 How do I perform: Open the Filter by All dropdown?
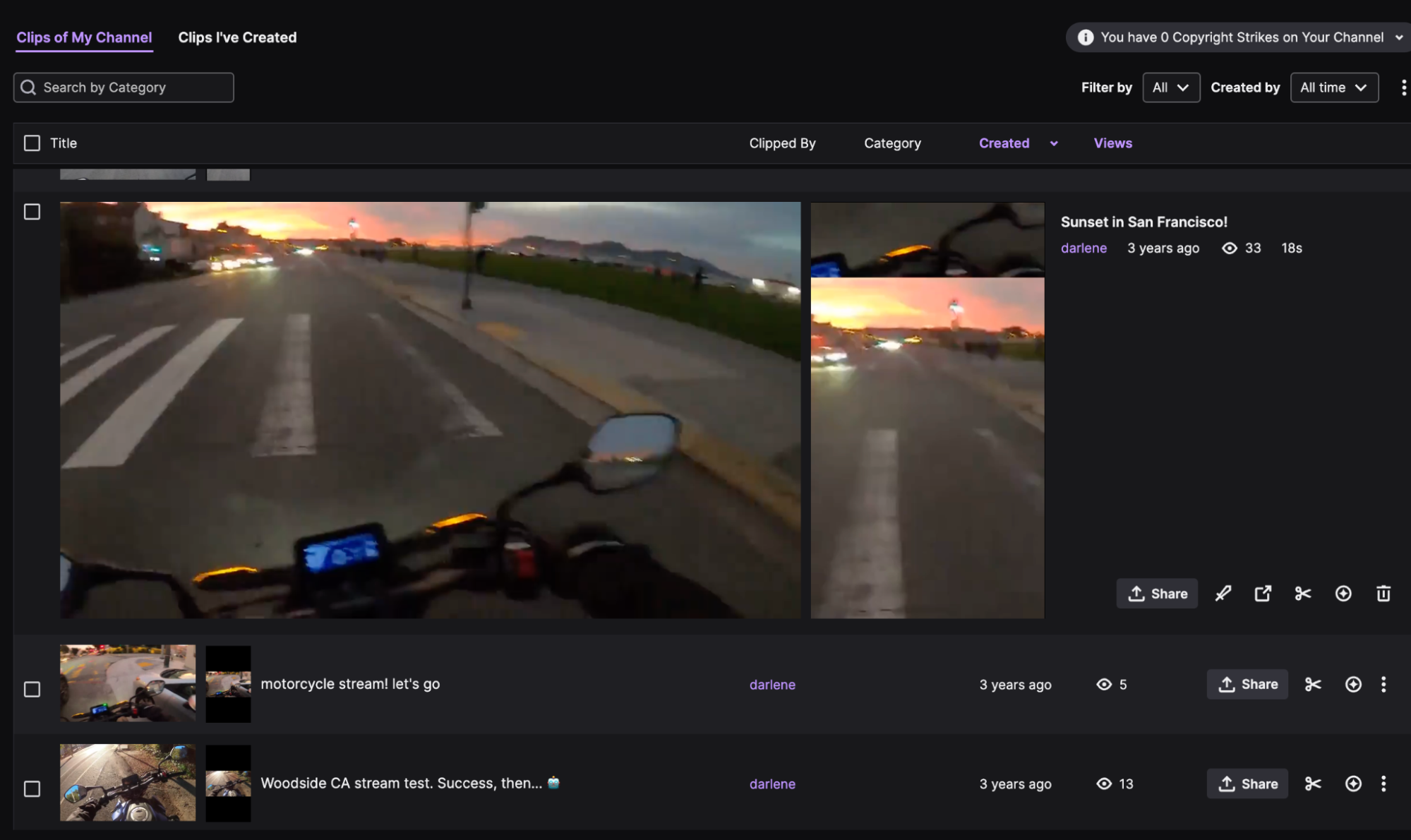coord(1171,87)
